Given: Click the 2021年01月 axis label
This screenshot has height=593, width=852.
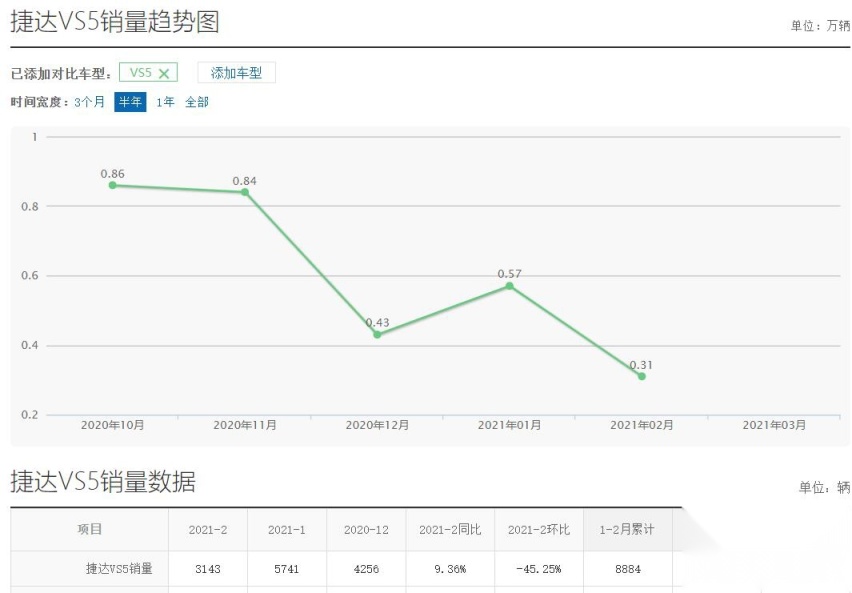Looking at the screenshot, I should point(509,425).
